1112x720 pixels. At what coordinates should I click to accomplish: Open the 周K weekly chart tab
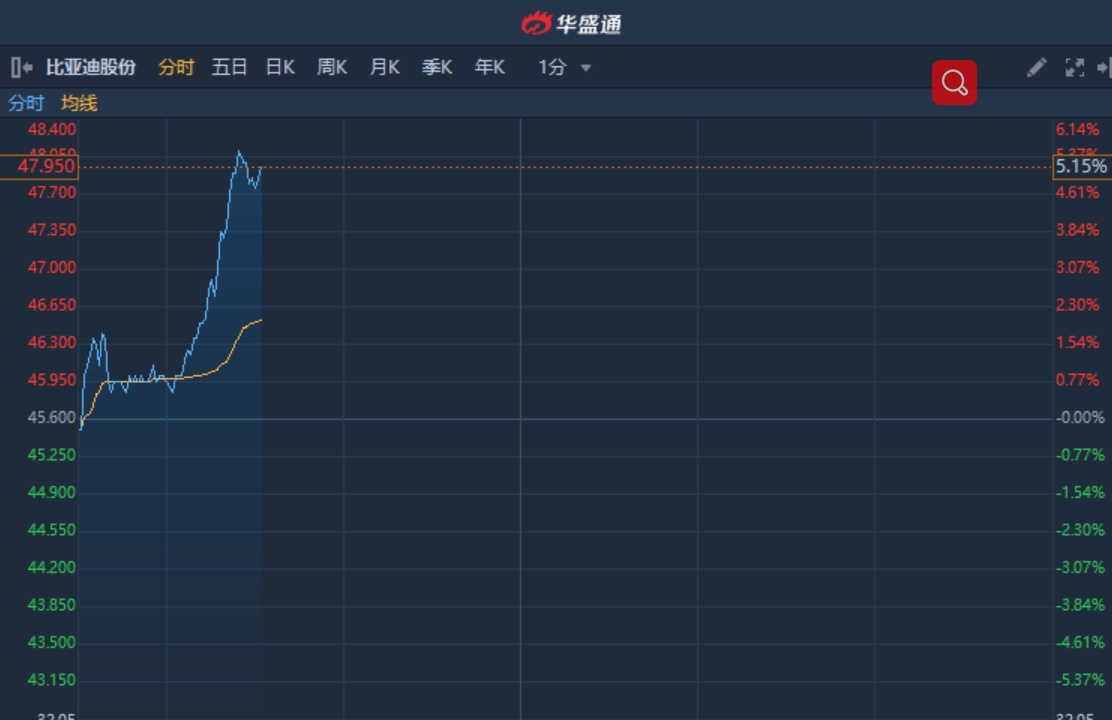tap(332, 67)
